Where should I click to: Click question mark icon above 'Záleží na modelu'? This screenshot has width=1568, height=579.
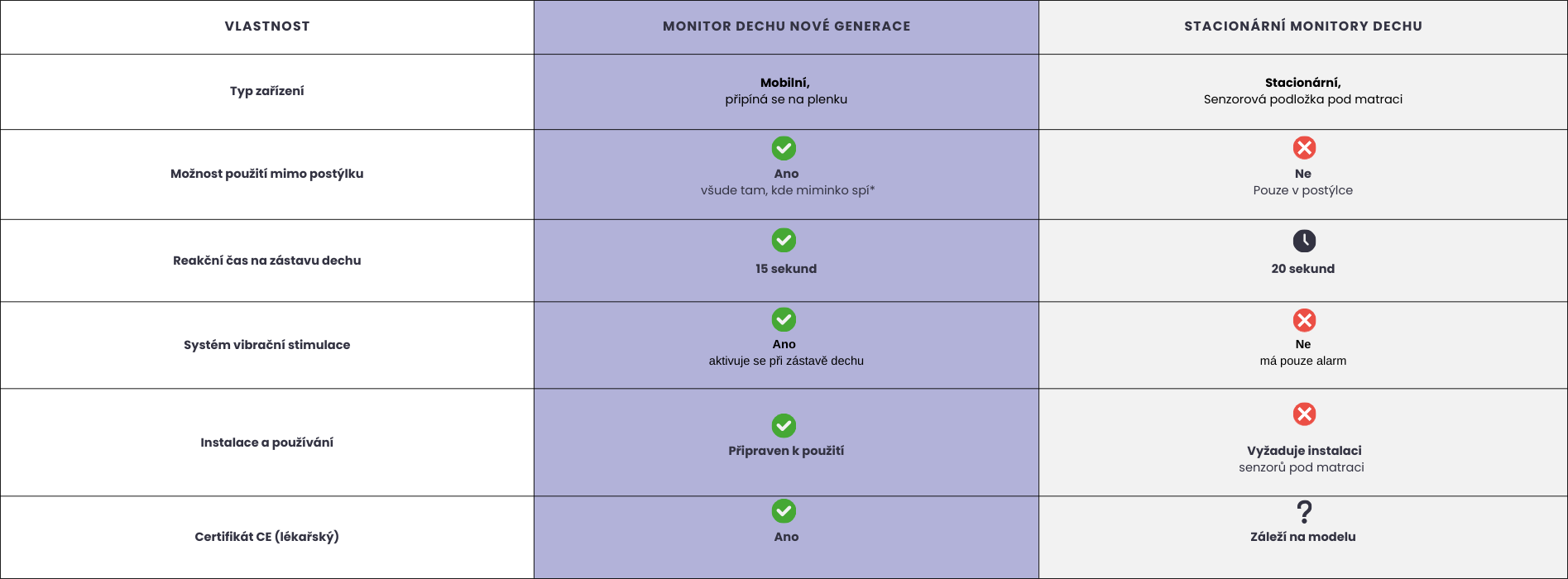1304,512
